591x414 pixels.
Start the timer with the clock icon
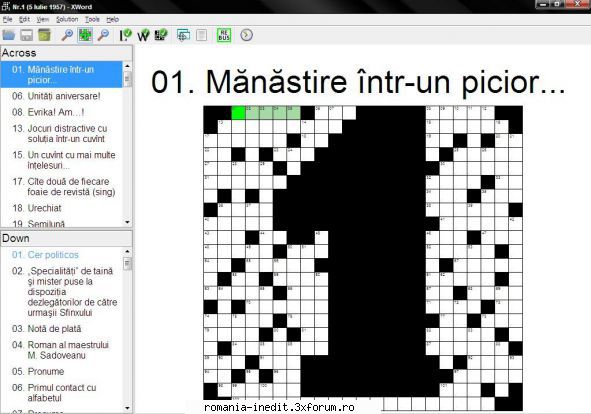(x=246, y=35)
